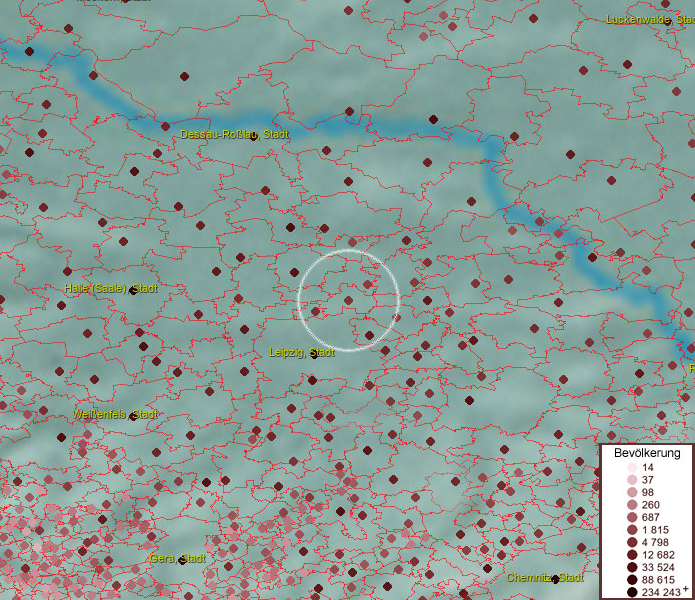This screenshot has width=695, height=600.
Task: Click the black city point beside the Leipzig label
Action: [315, 355]
